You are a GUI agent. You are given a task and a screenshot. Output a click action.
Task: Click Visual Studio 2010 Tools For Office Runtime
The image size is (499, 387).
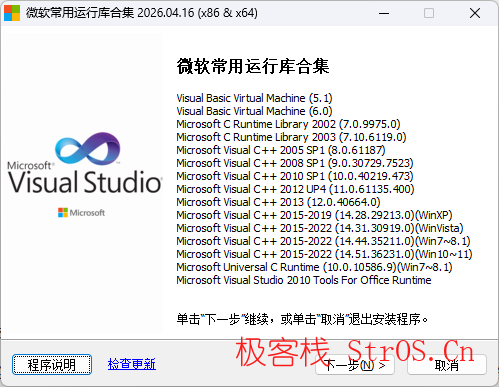coord(304,280)
